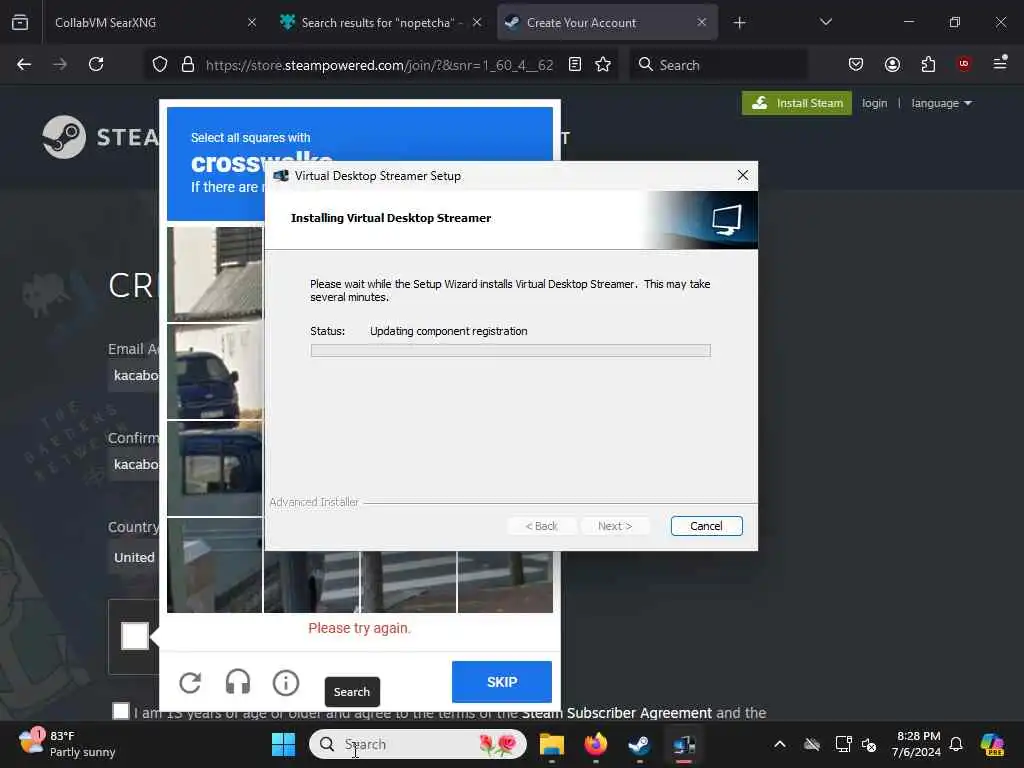Viewport: 1024px width, 768px height.
Task: Click the Country field showing United
Action: click(134, 557)
